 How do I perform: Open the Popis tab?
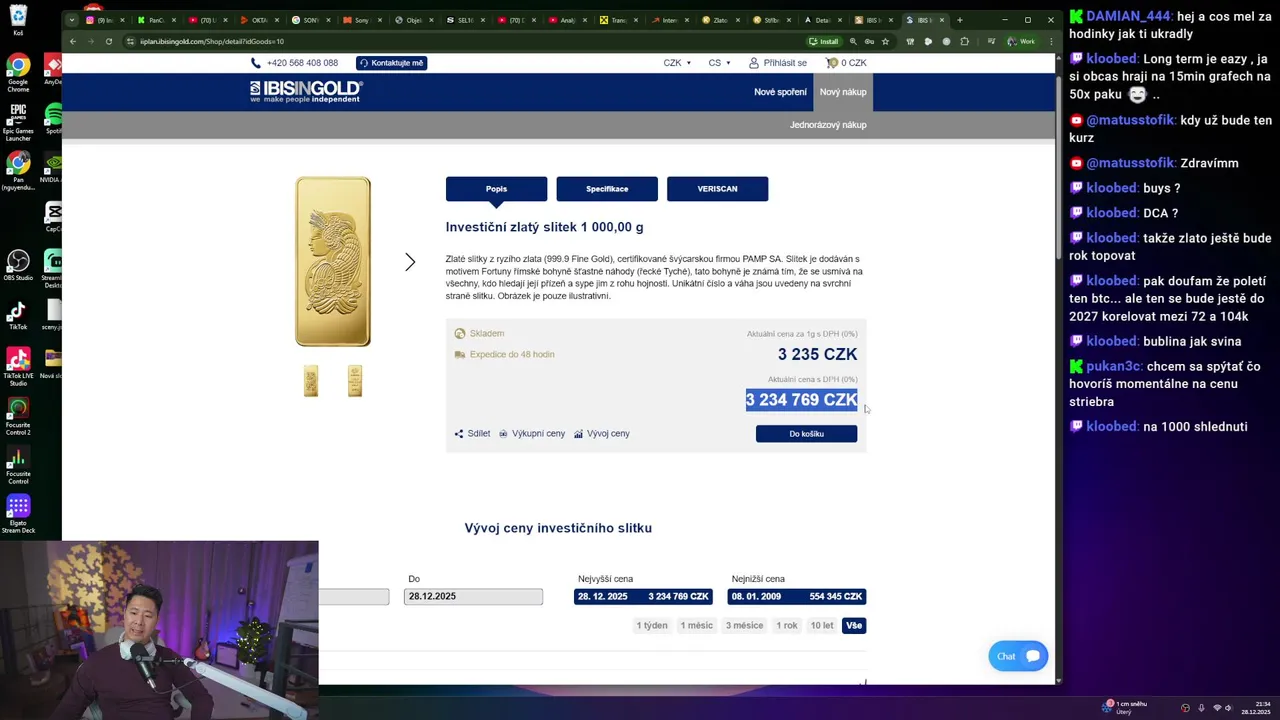coord(496,189)
